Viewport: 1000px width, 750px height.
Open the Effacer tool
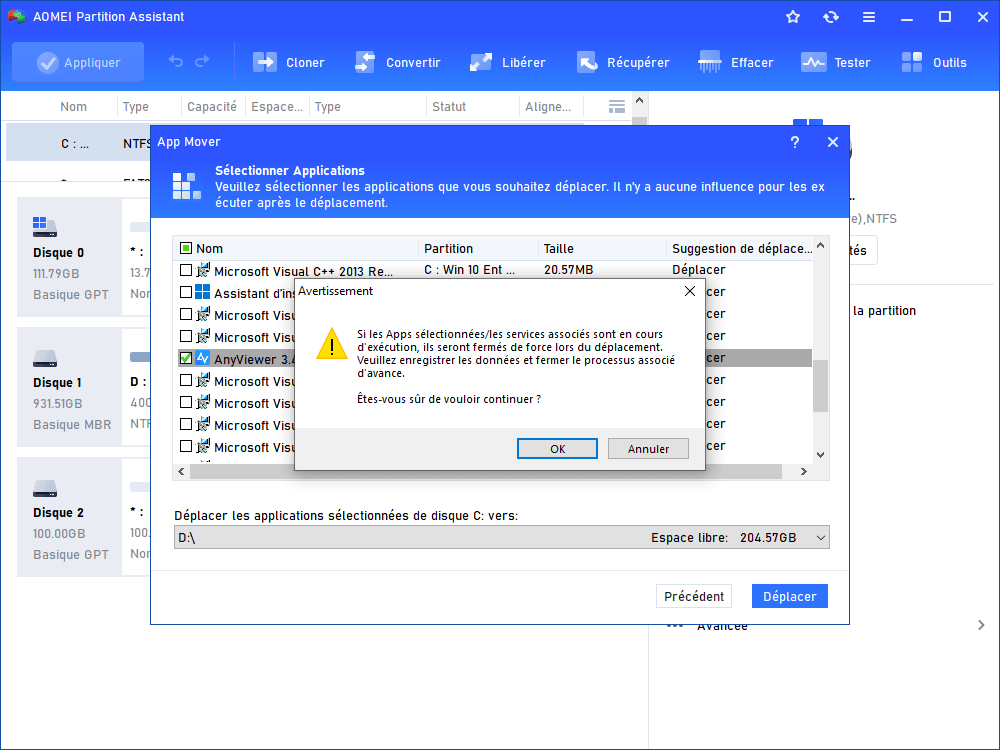click(x=735, y=62)
